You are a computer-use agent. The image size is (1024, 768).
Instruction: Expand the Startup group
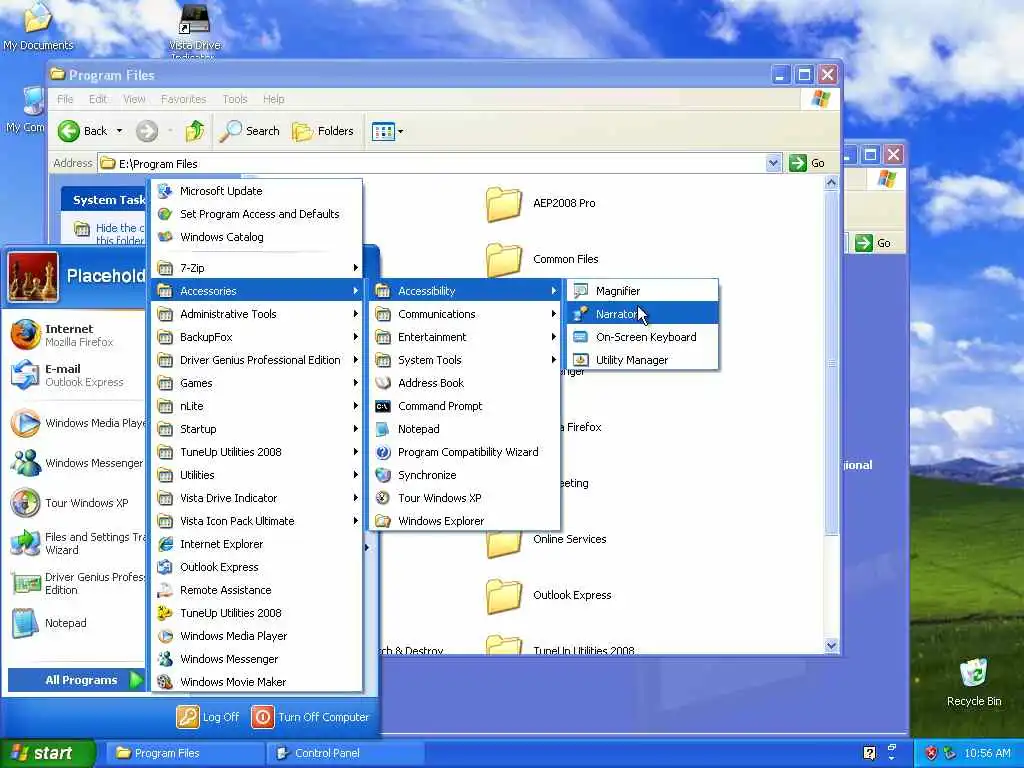(x=257, y=429)
